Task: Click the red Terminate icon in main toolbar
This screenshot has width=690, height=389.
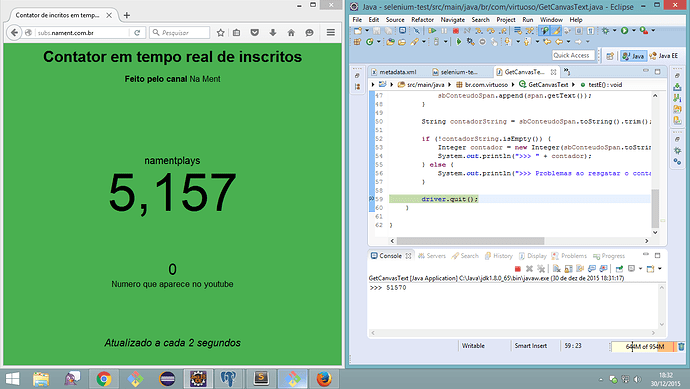Action: [456, 31]
